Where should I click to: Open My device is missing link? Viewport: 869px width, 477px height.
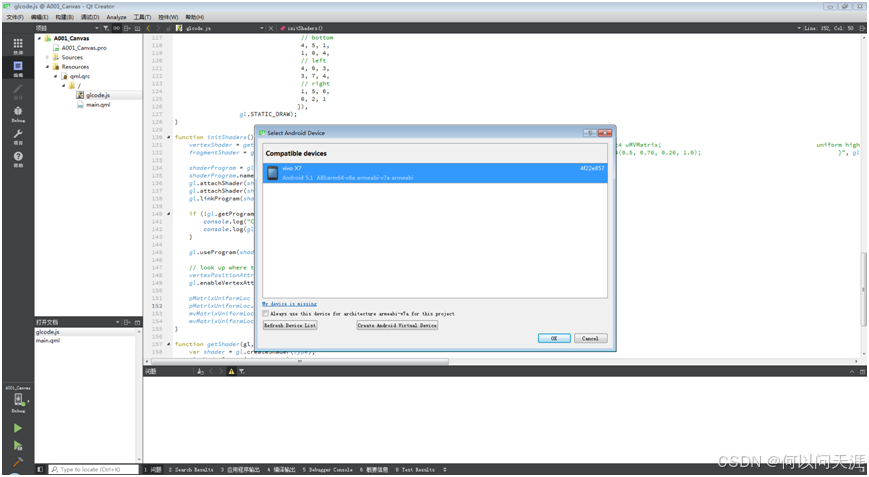(x=290, y=304)
